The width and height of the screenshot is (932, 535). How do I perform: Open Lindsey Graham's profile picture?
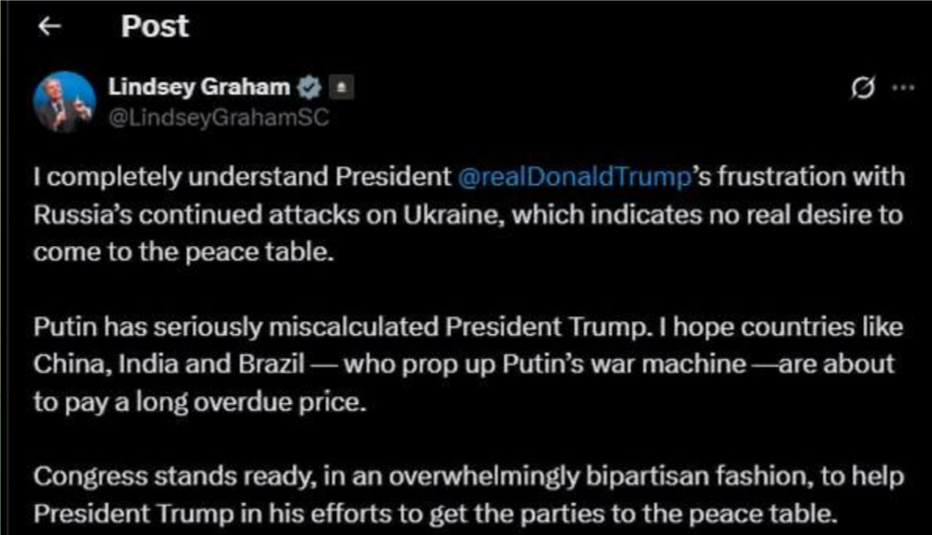click(x=64, y=102)
